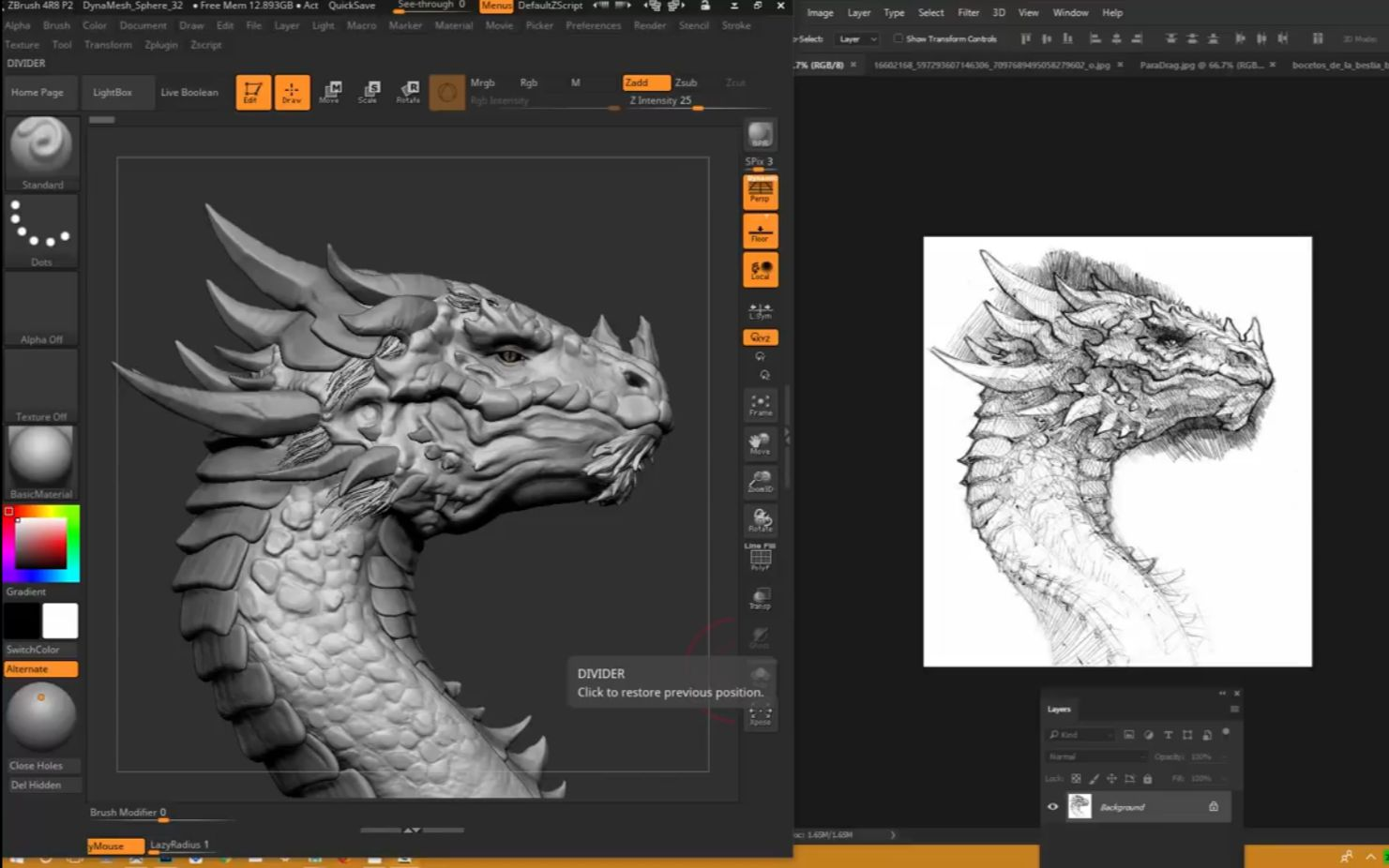Hide the Background layer visibility
This screenshot has width=1389, height=868.
[1053, 806]
